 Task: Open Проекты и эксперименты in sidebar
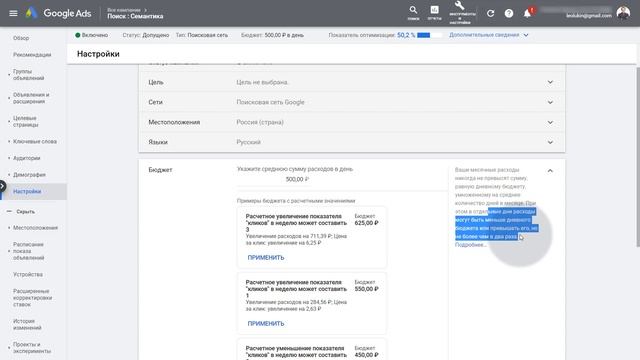(32, 347)
